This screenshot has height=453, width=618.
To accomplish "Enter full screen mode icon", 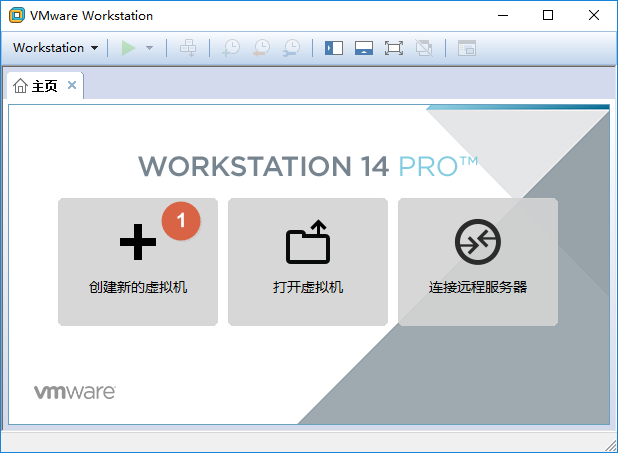I will (394, 48).
